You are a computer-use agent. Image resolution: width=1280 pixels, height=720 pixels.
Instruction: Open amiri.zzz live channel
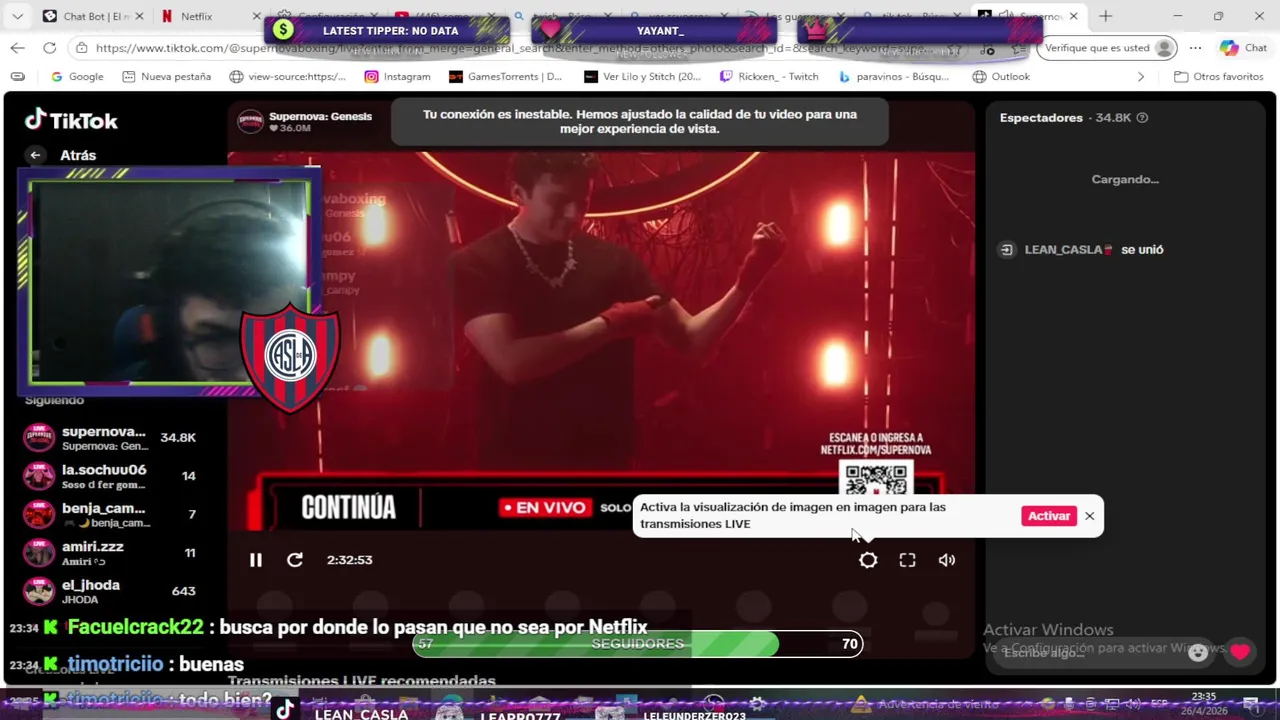pos(110,553)
